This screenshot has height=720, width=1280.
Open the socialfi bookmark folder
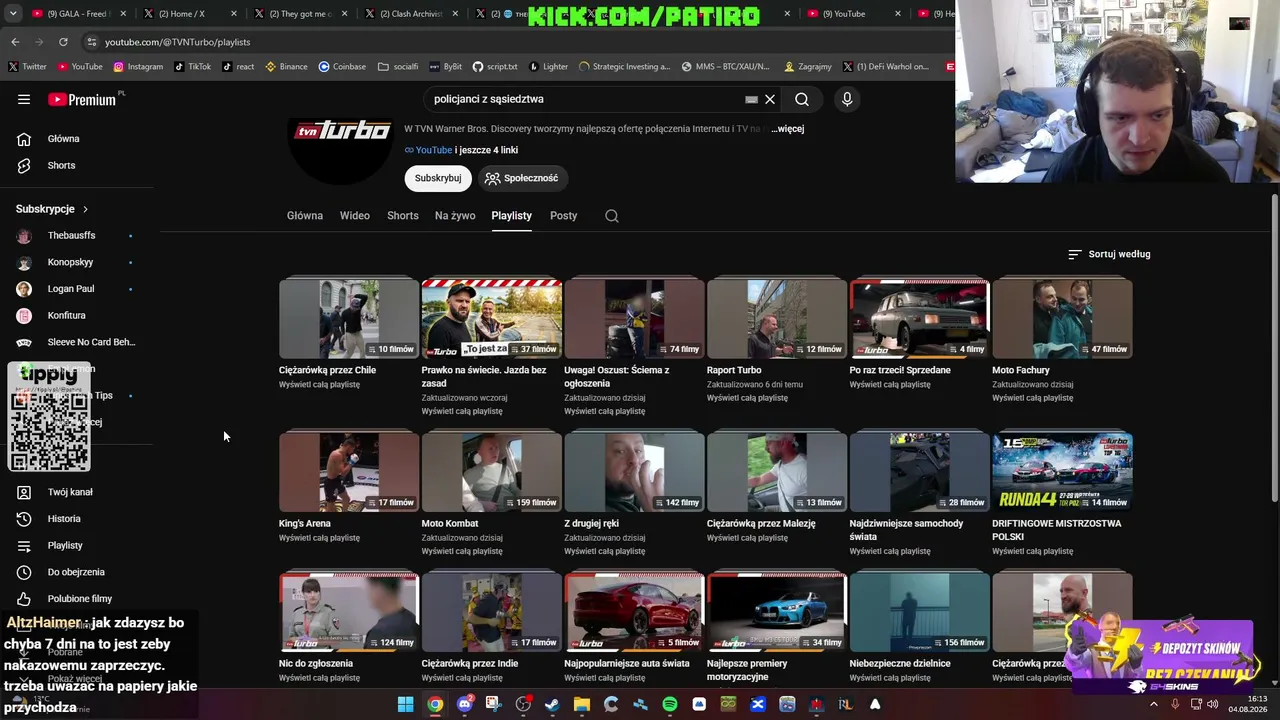[x=398, y=67]
